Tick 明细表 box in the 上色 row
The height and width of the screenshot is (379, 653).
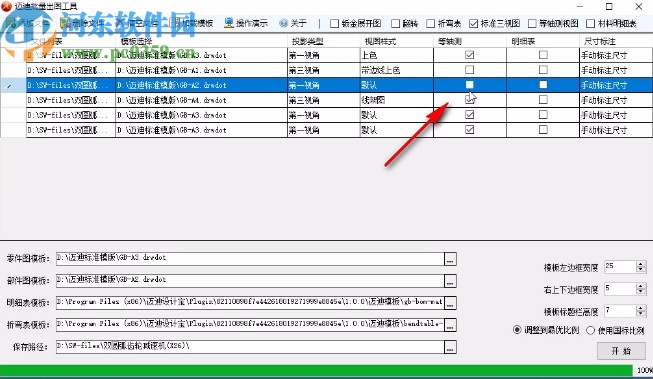click(543, 55)
